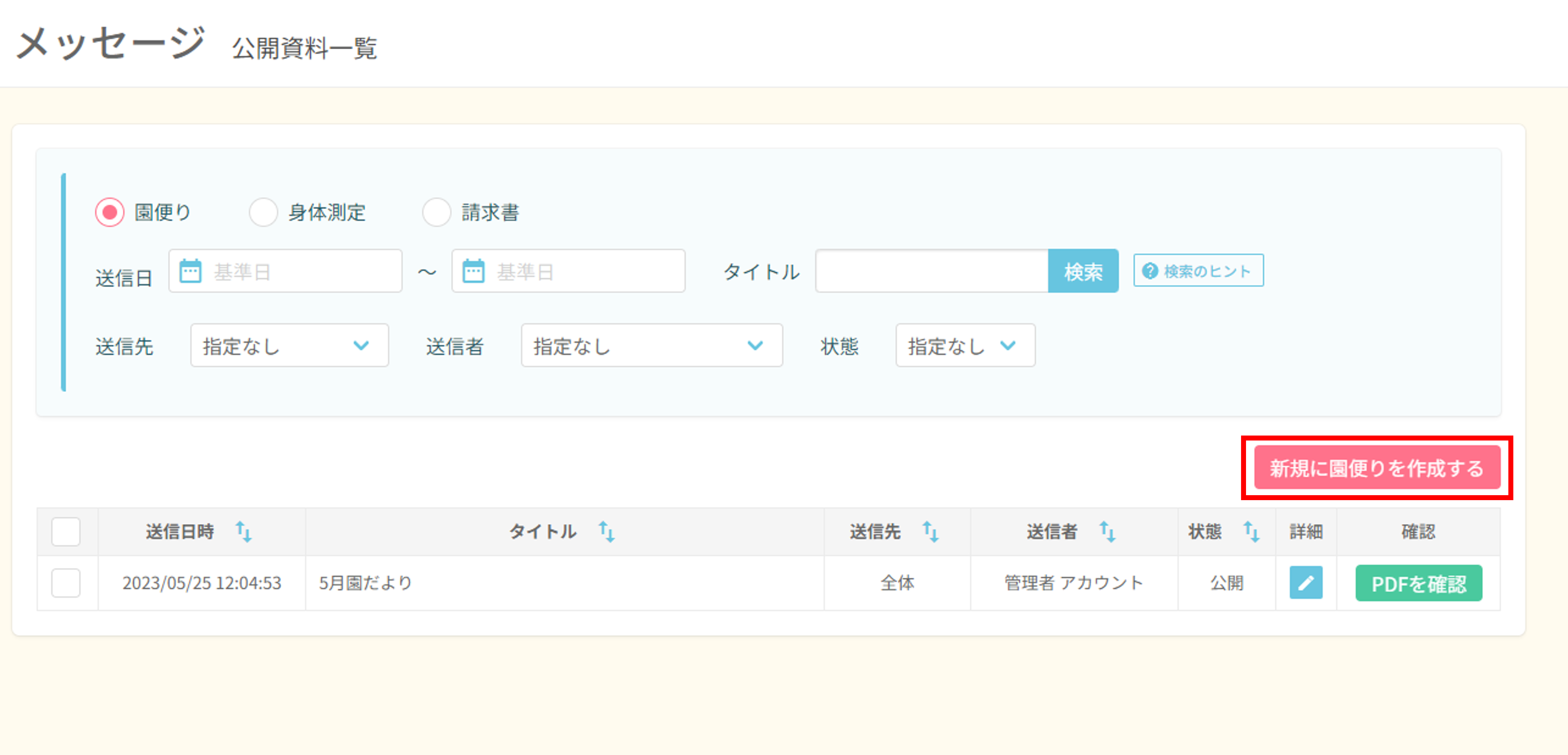
Task: Click the start 基準日 date input
Action: (285, 271)
